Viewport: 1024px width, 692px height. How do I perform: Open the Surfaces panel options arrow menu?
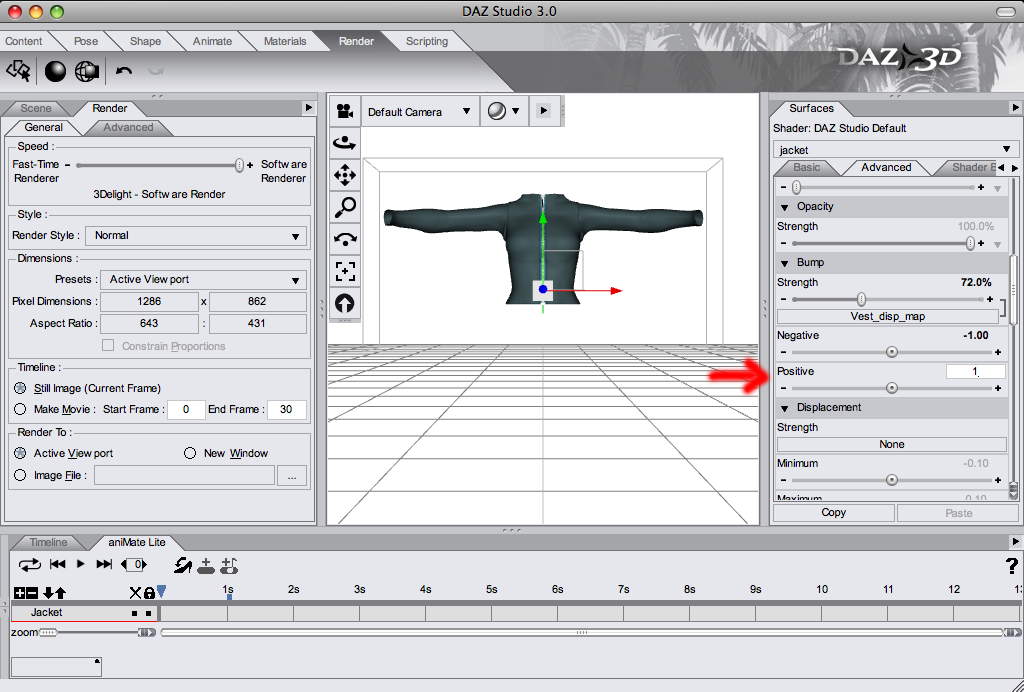(1014, 108)
